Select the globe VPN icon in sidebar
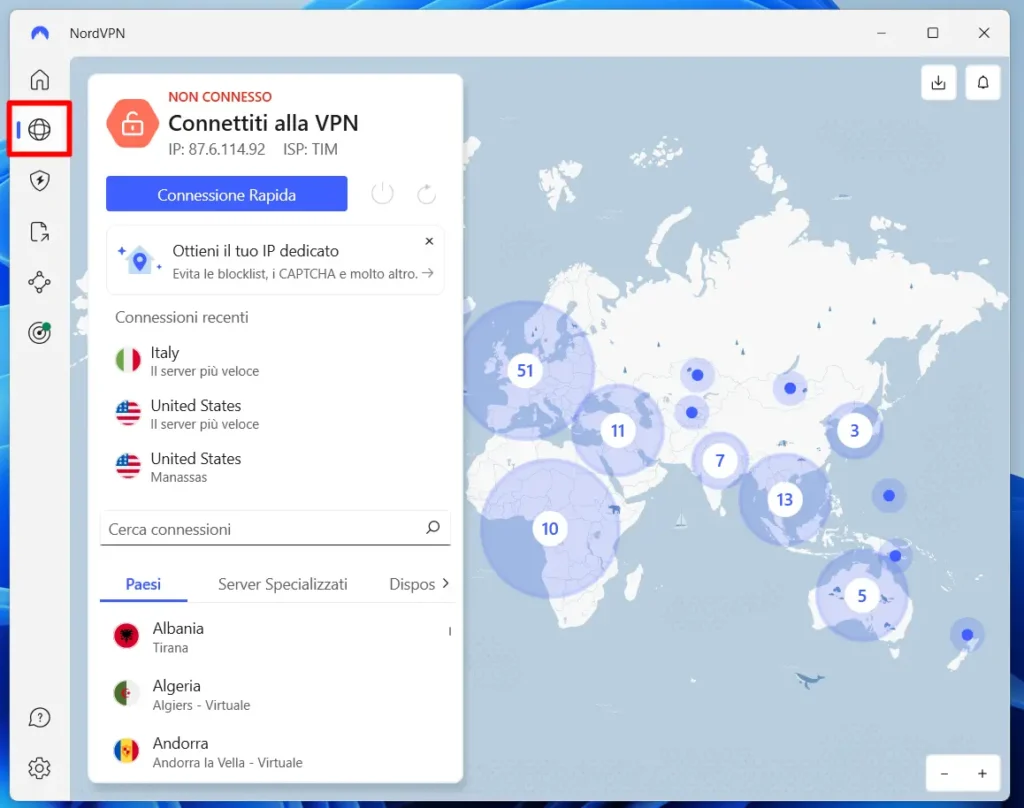1024x808 pixels. [40, 129]
